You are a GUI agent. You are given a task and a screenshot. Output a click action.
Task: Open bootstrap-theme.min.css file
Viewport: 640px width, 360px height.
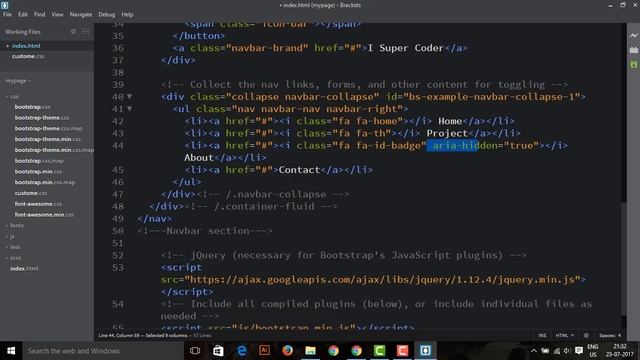[x=48, y=139]
